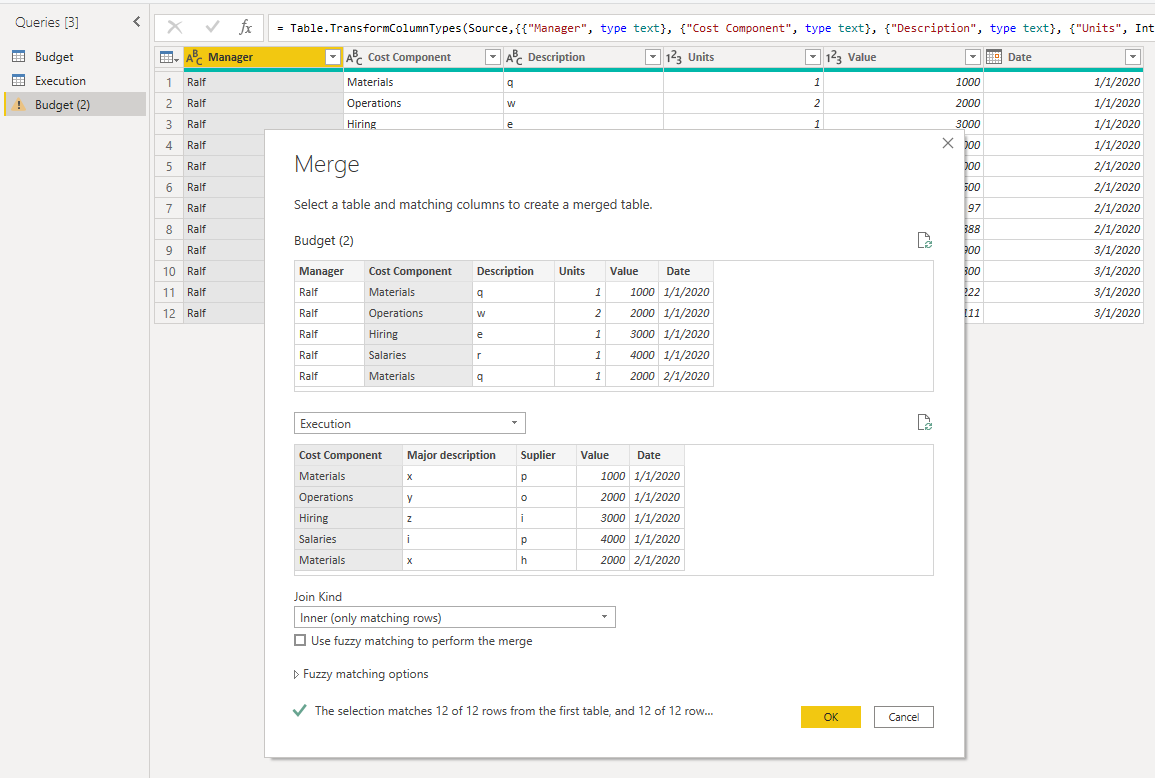Click 'Hiring' cell in Execution preview
1155x778 pixels.
click(x=348, y=518)
